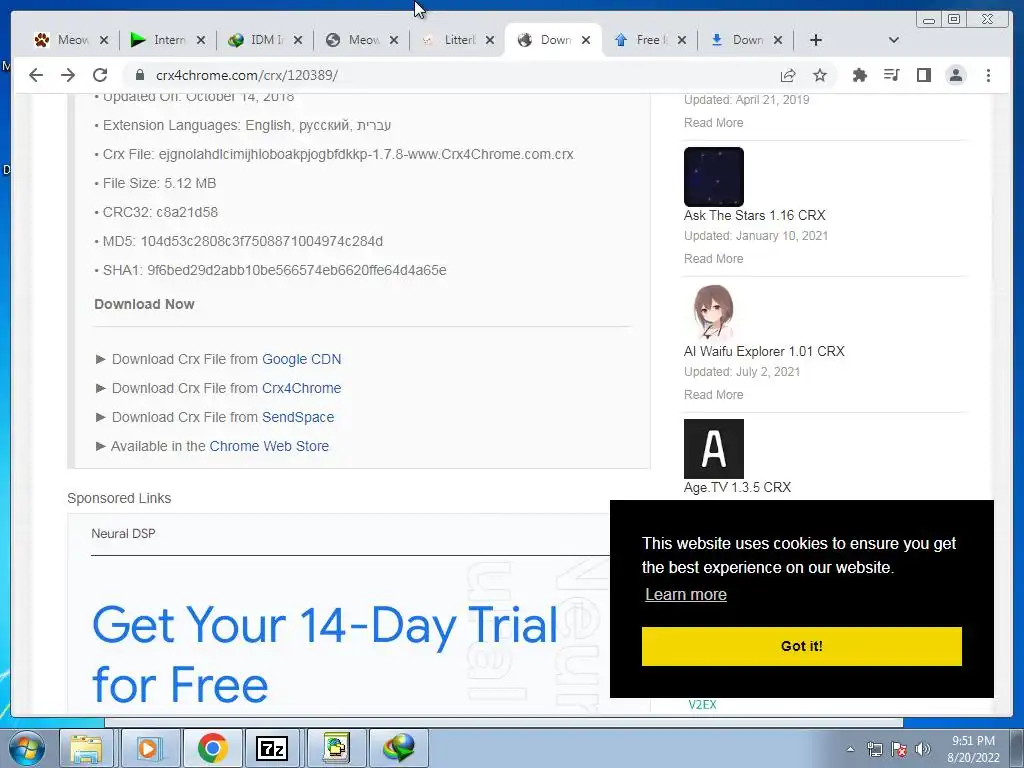Show hidden system tray icons

tap(850, 749)
